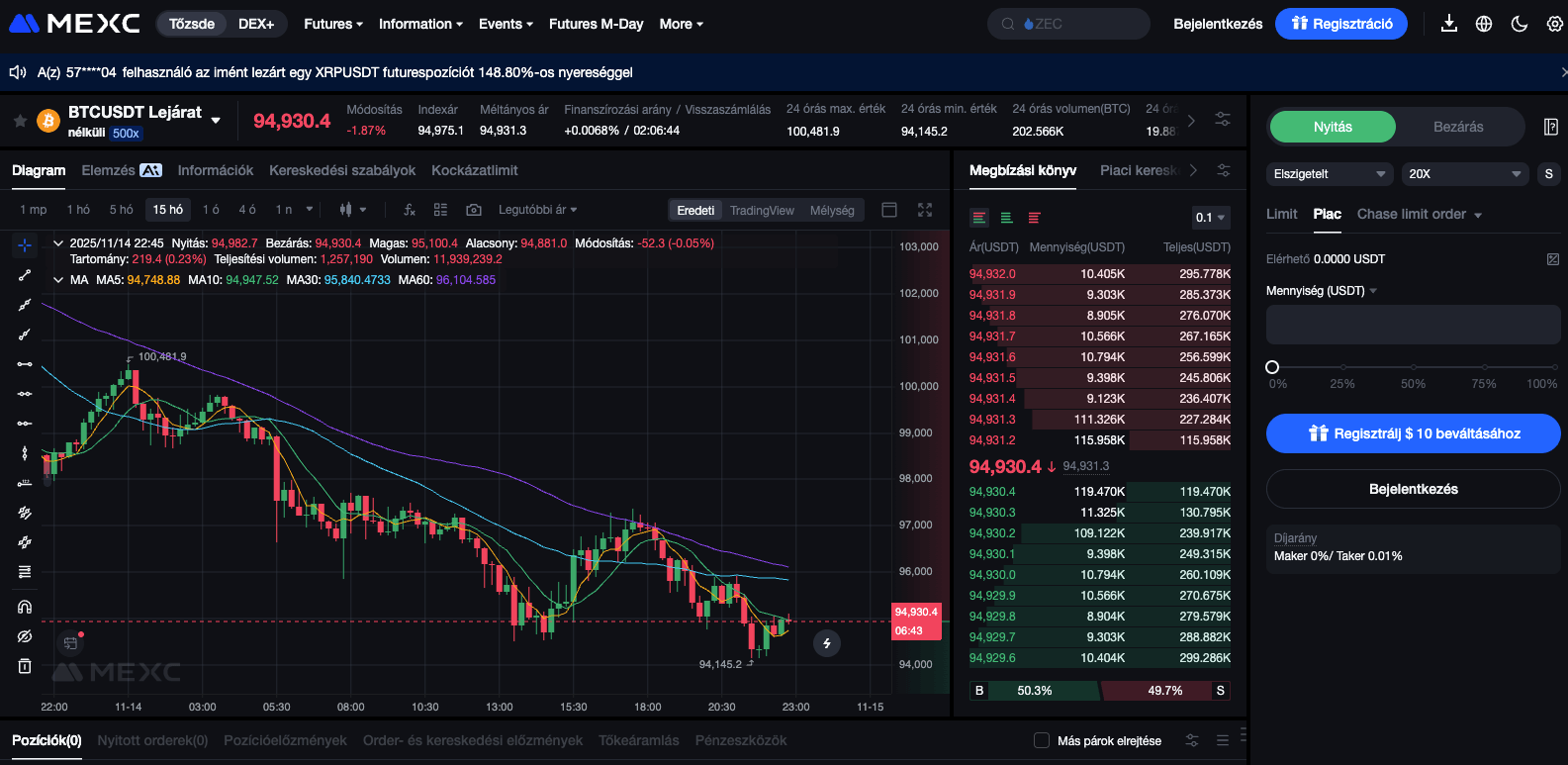Open the 20X leverage dropdown
This screenshot has width=1568, height=765.
point(1465,173)
